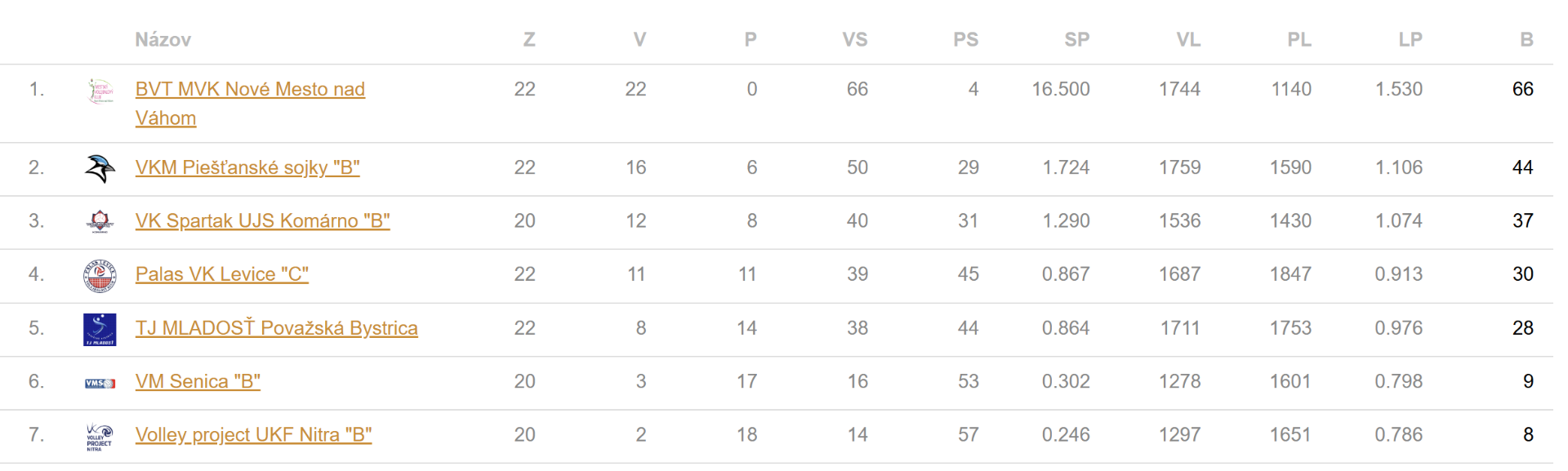The width and height of the screenshot is (1568, 471).
Task: Follow the VK Spartak UJS Komárno "B" link
Action: (x=262, y=220)
